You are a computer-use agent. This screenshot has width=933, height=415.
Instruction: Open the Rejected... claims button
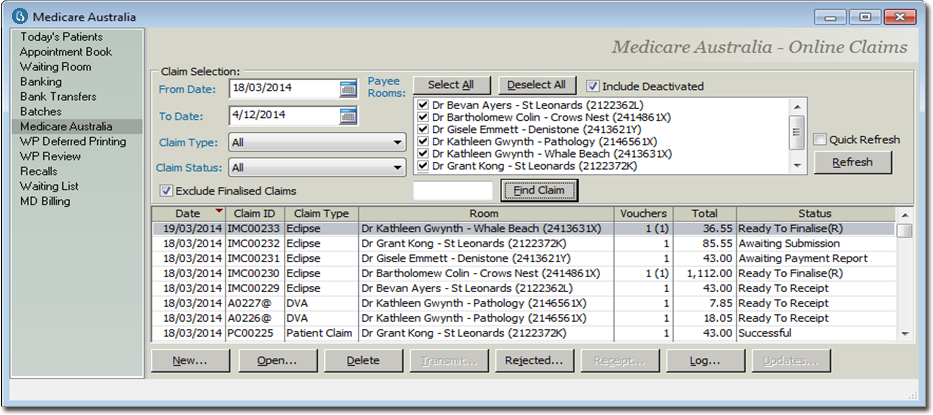click(x=534, y=361)
